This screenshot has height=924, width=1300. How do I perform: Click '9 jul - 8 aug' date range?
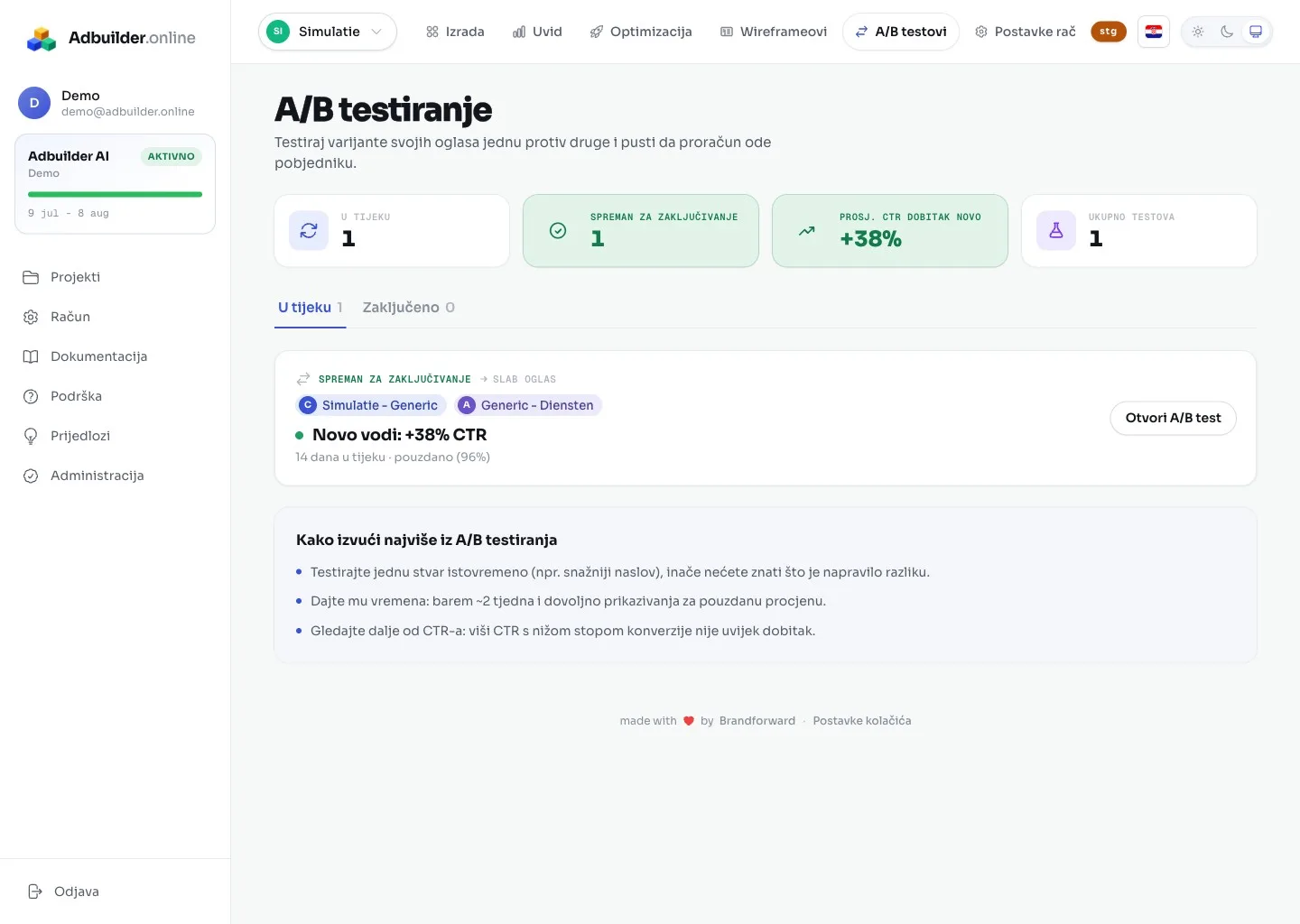[x=69, y=214]
